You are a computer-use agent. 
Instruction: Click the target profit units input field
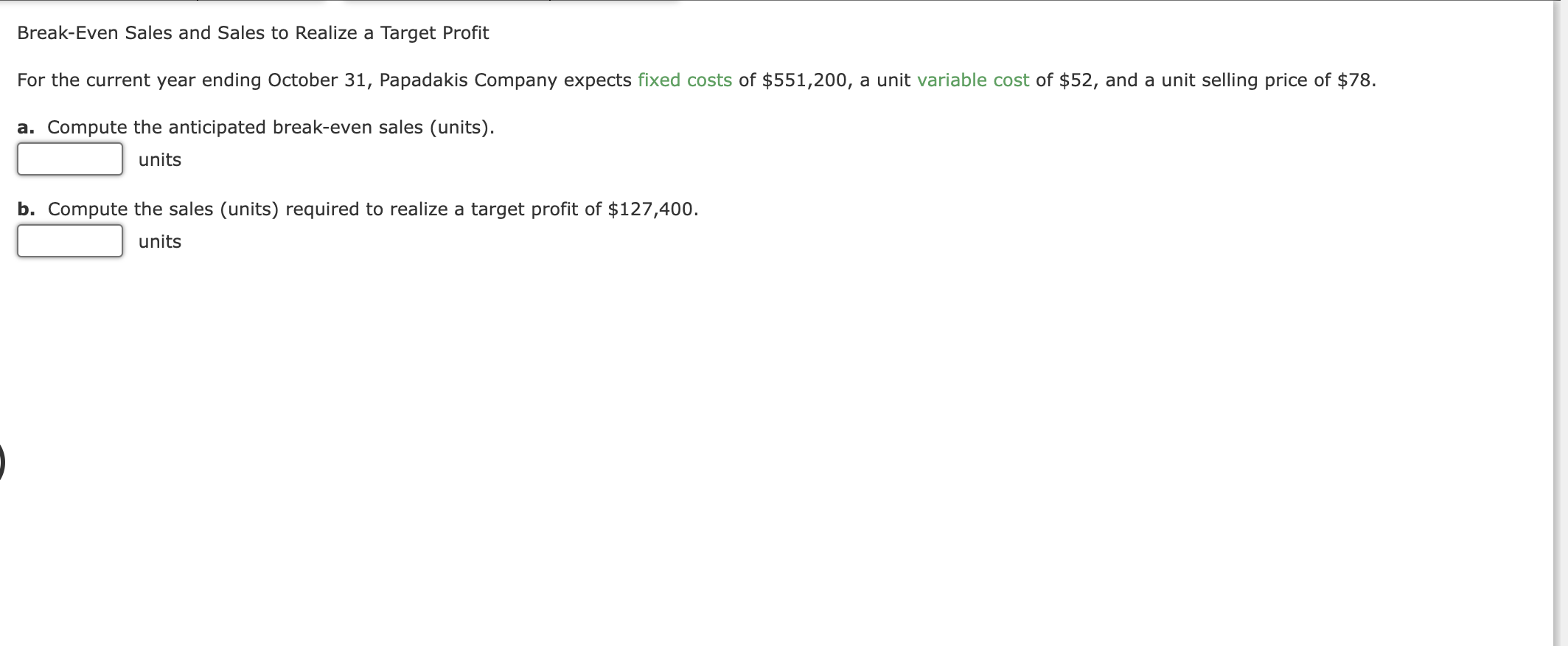69,240
